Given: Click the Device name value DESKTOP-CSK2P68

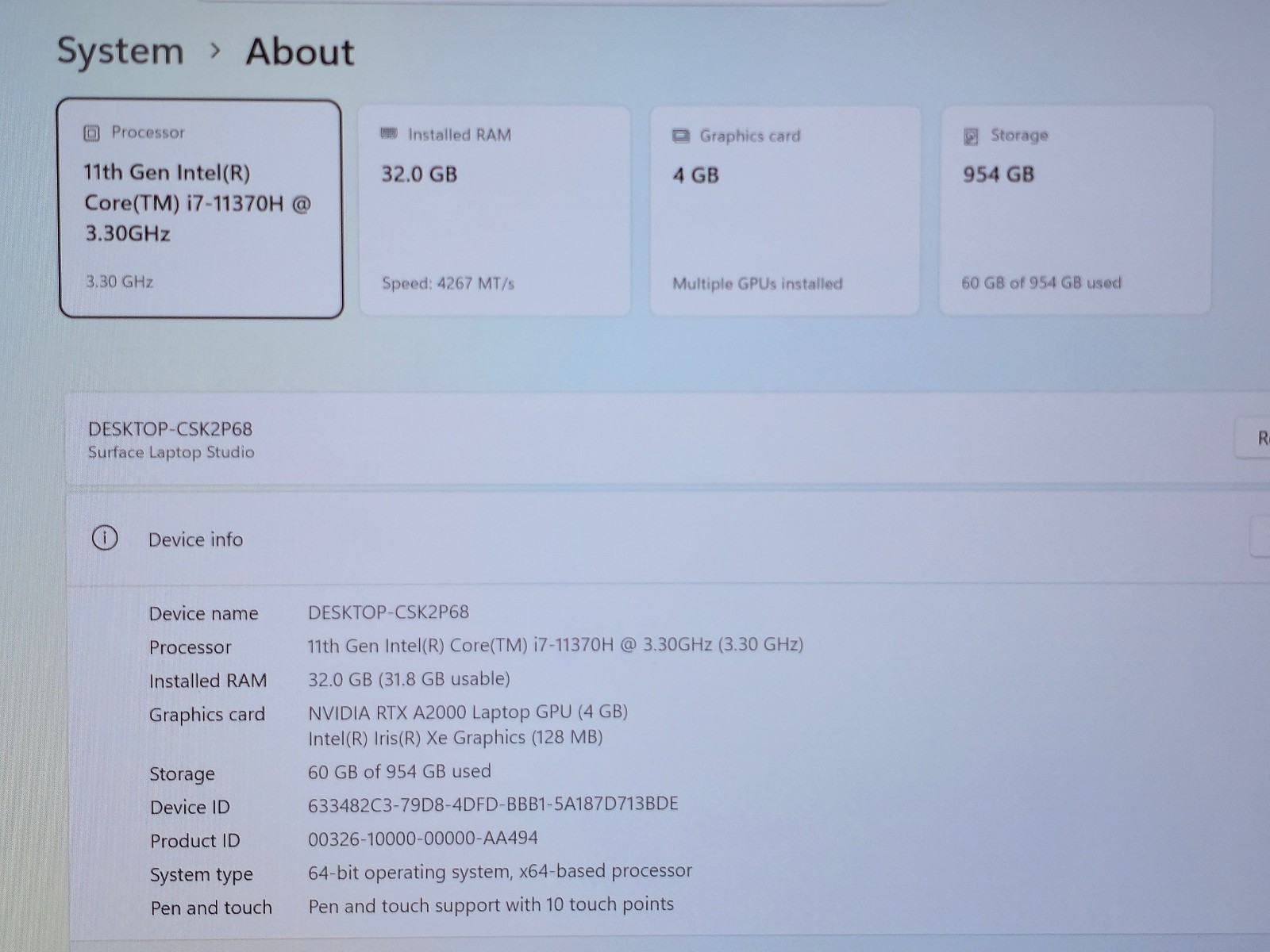Looking at the screenshot, I should [x=389, y=612].
